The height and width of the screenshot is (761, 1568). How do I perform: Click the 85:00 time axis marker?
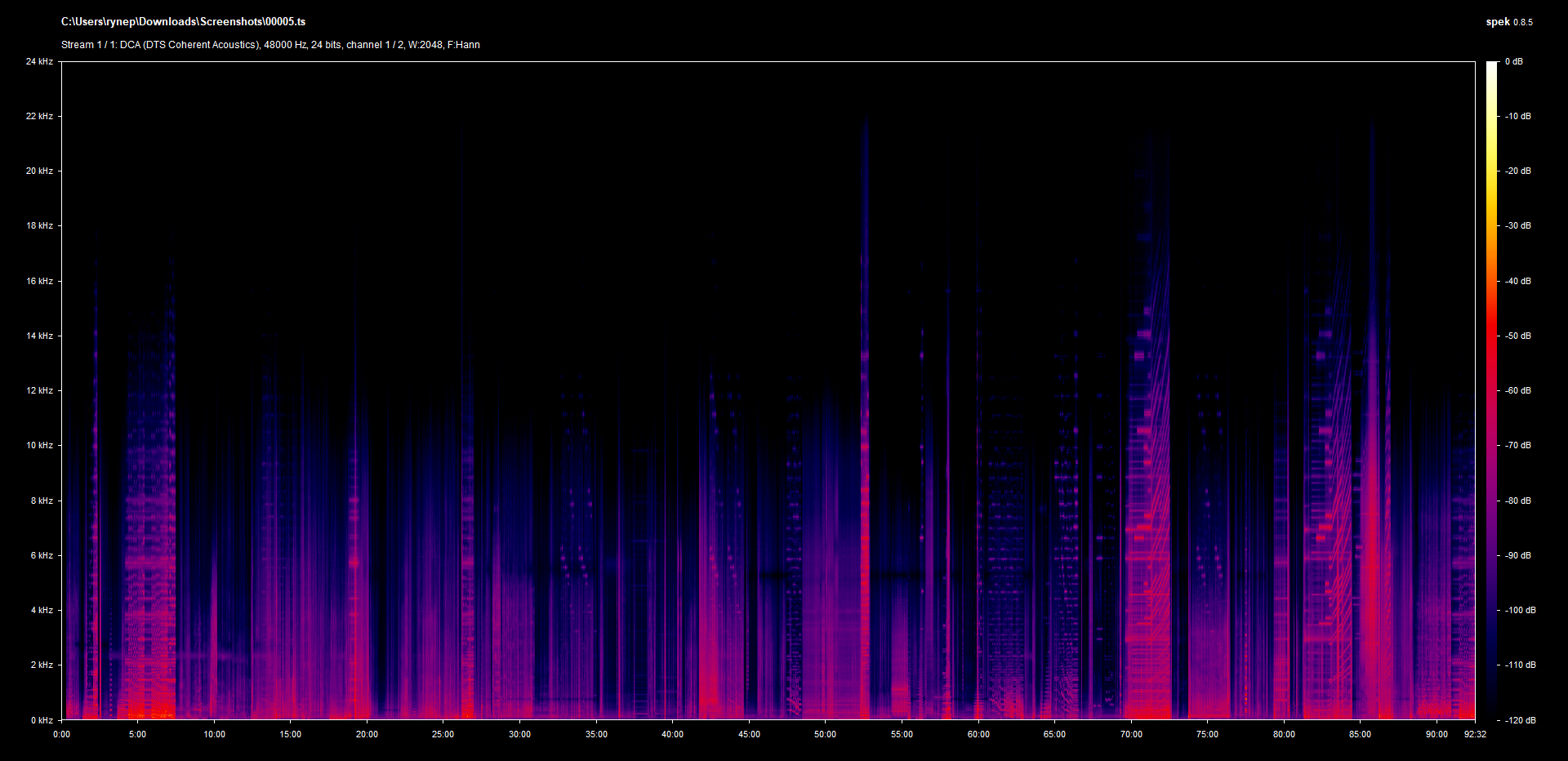coord(1360,734)
